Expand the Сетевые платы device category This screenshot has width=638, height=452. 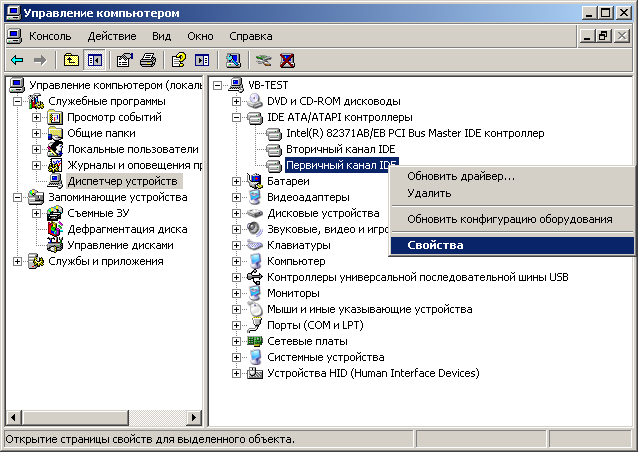pyautogui.click(x=236, y=341)
